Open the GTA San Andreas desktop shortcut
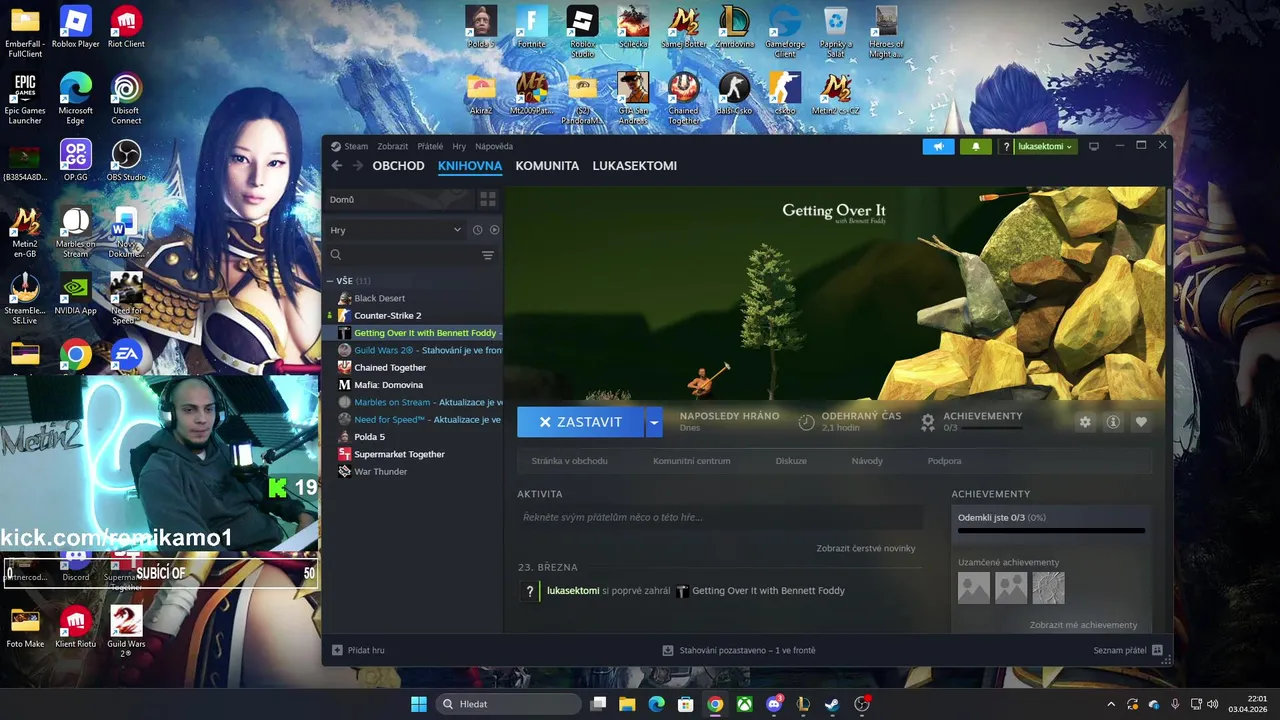The image size is (1280, 720). [x=633, y=98]
